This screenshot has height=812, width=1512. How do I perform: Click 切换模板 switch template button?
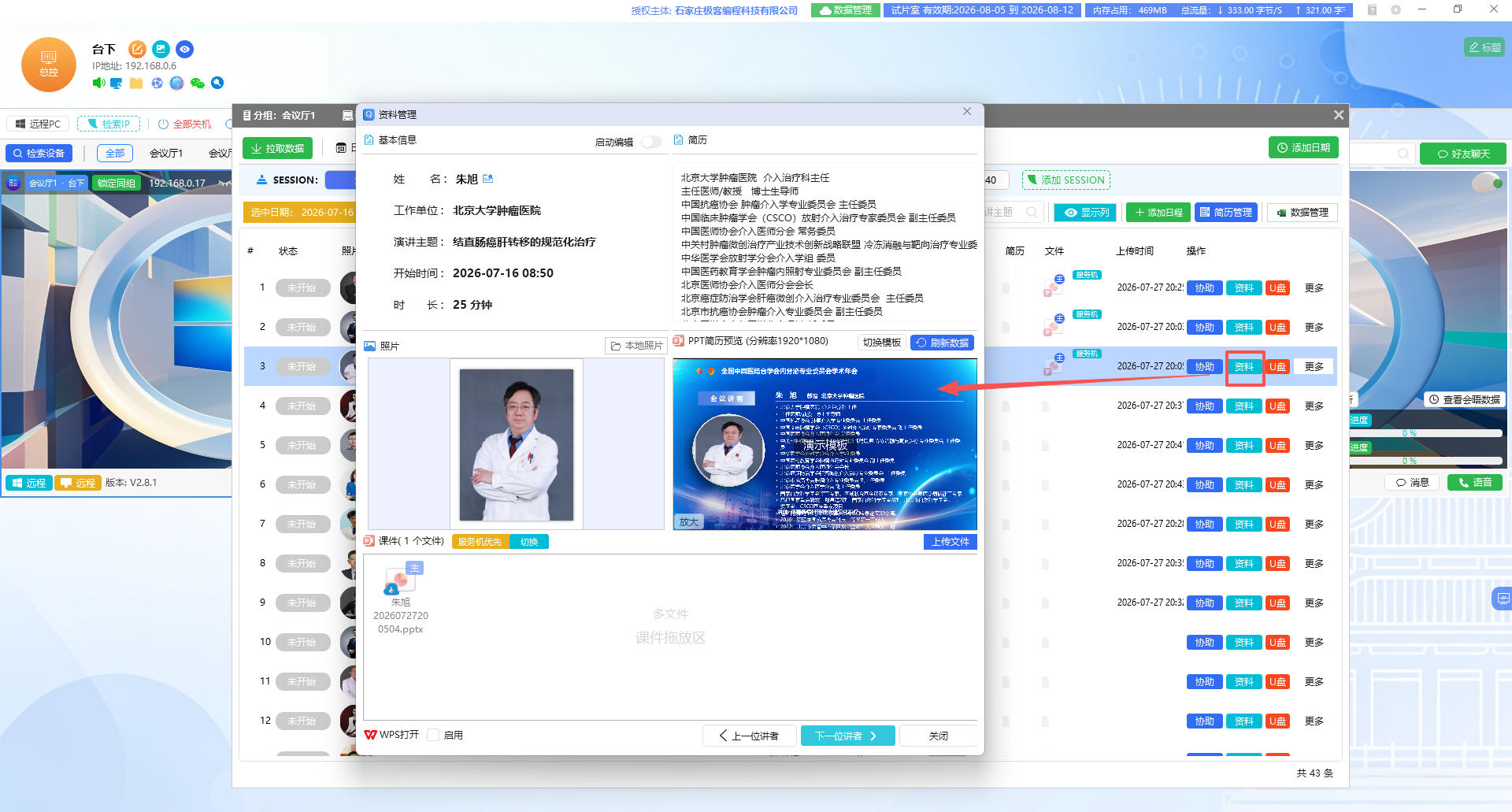pyautogui.click(x=882, y=343)
